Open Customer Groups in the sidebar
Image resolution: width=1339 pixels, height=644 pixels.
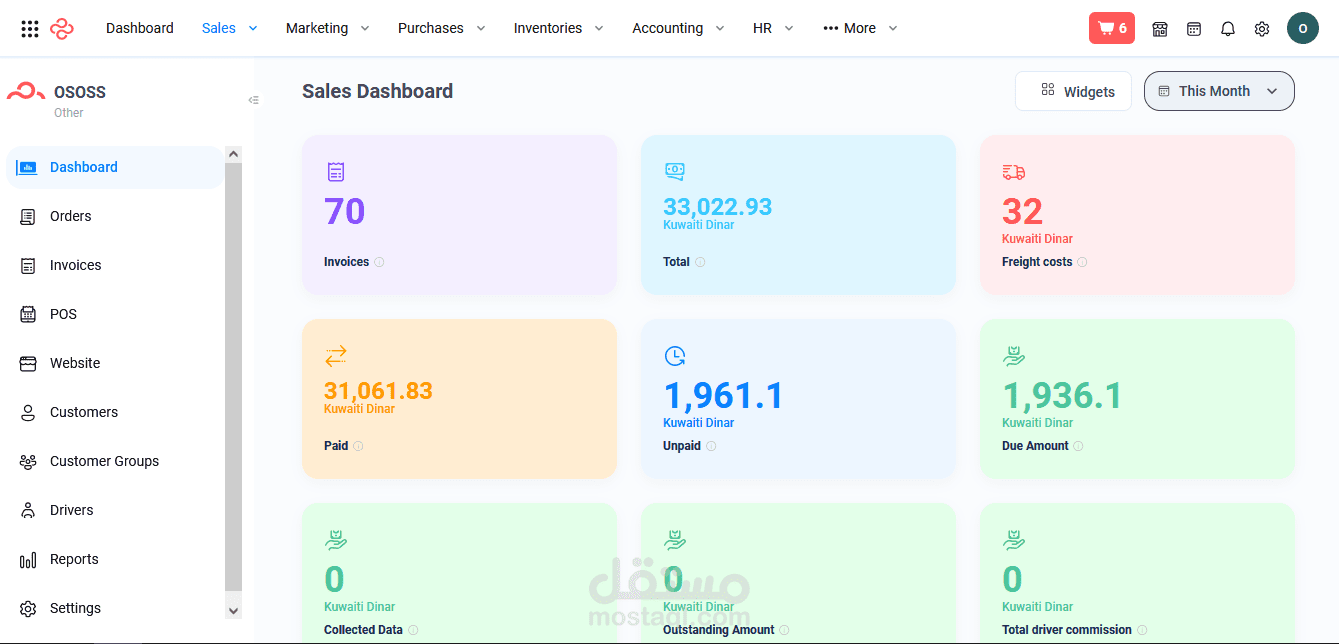[104, 461]
